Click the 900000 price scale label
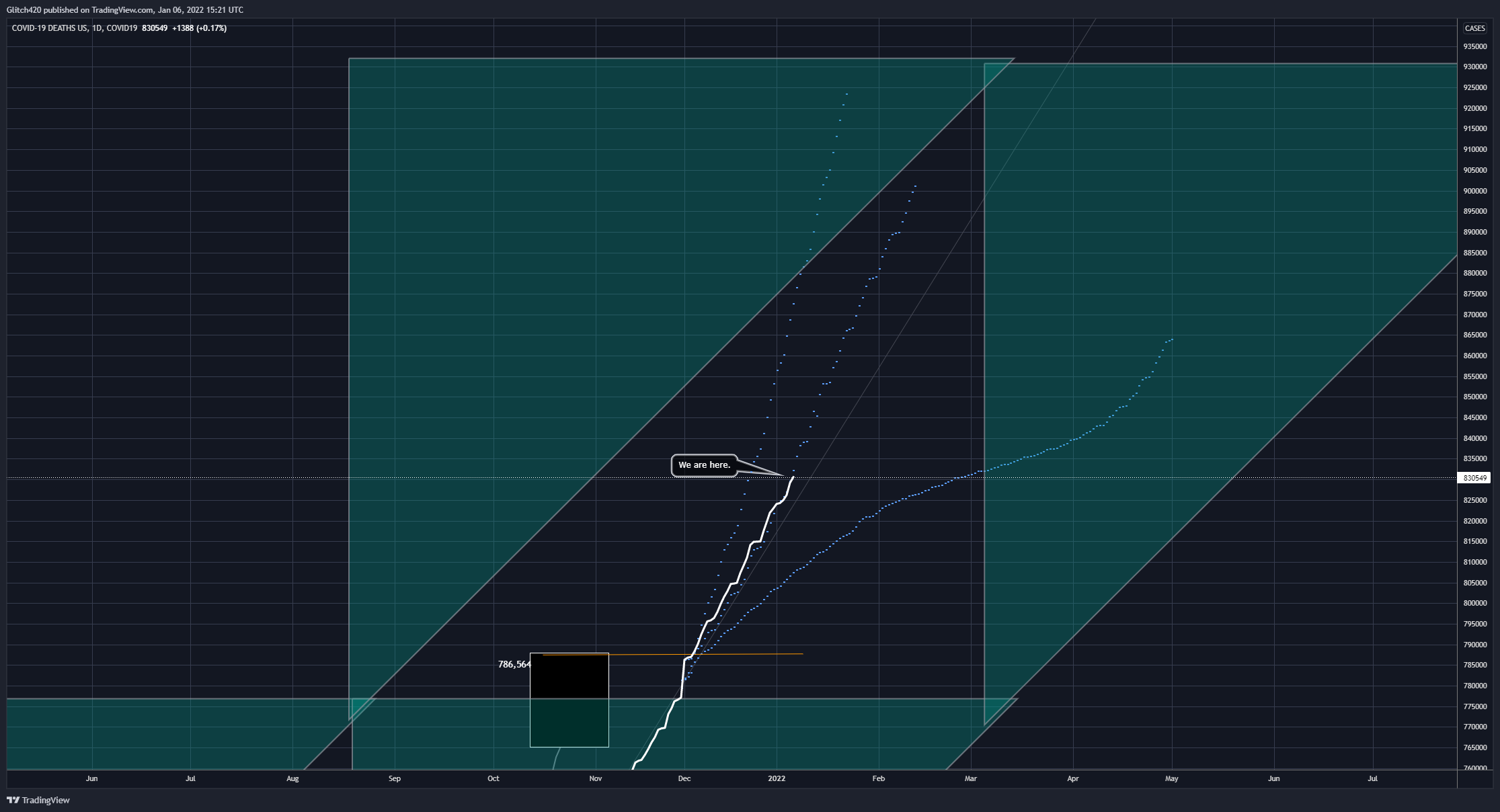This screenshot has width=1500, height=812. (1474, 191)
